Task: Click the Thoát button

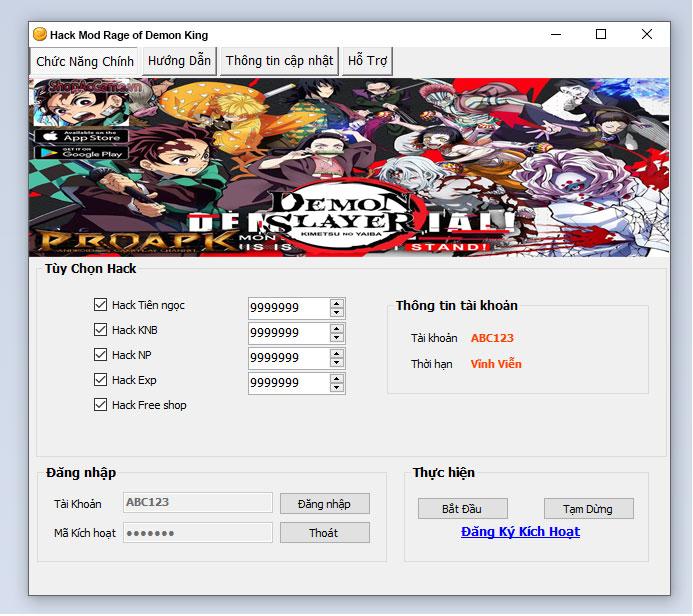Action: [x=325, y=533]
